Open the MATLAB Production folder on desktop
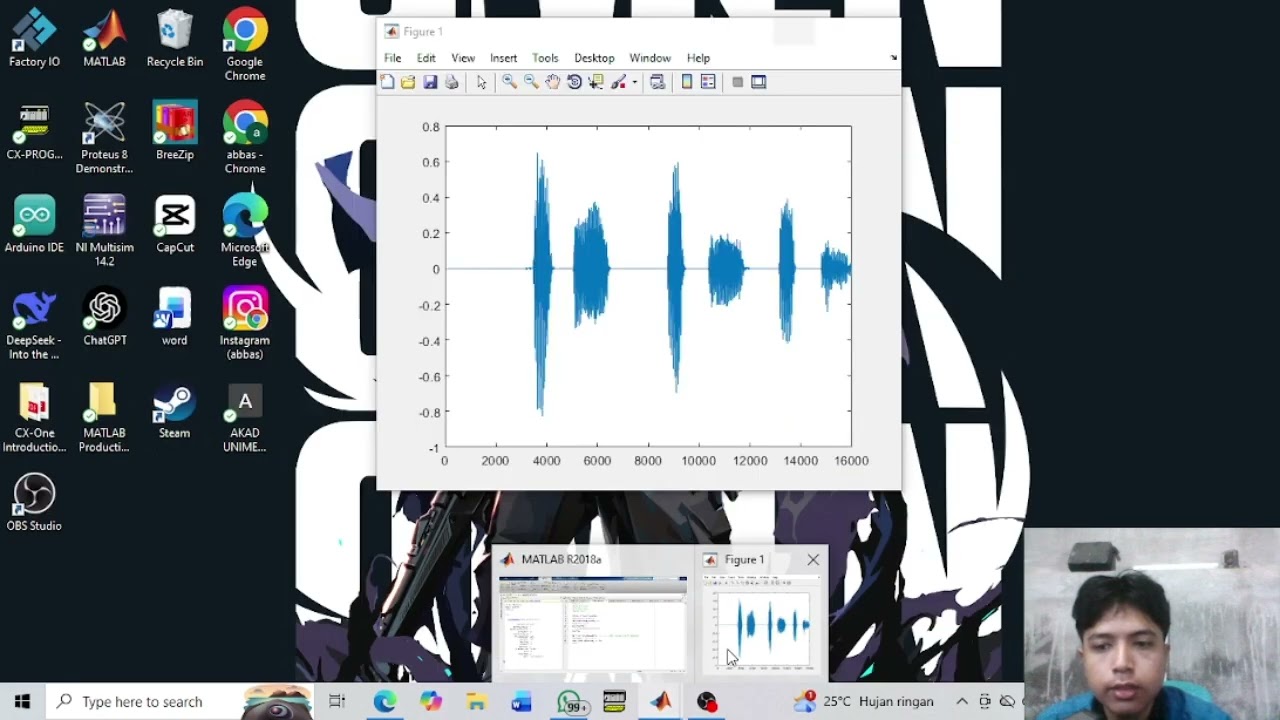This screenshot has width=1280, height=720. pyautogui.click(x=104, y=417)
